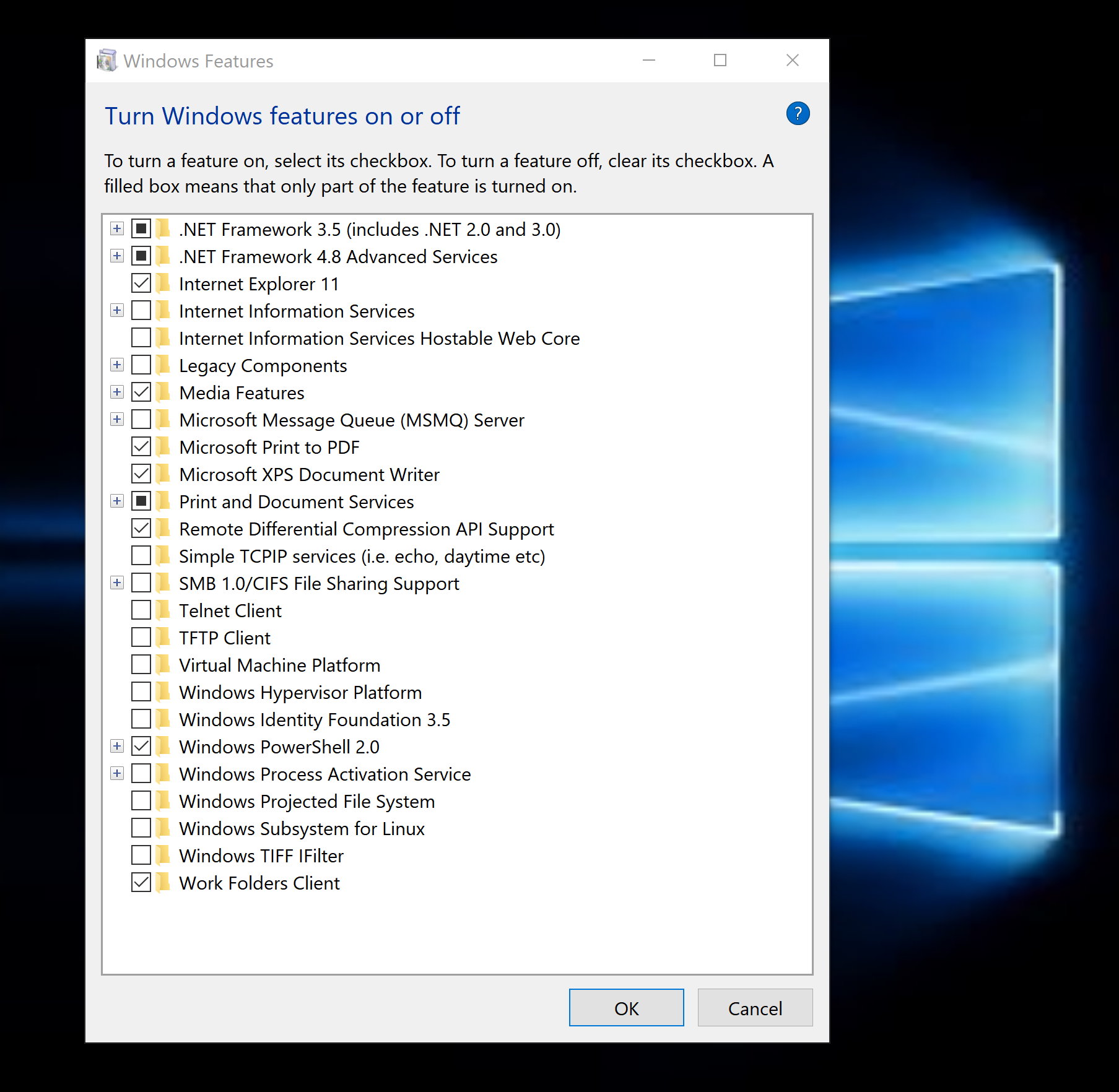The image size is (1119, 1092).
Task: Click the Help question mark icon
Action: (798, 113)
